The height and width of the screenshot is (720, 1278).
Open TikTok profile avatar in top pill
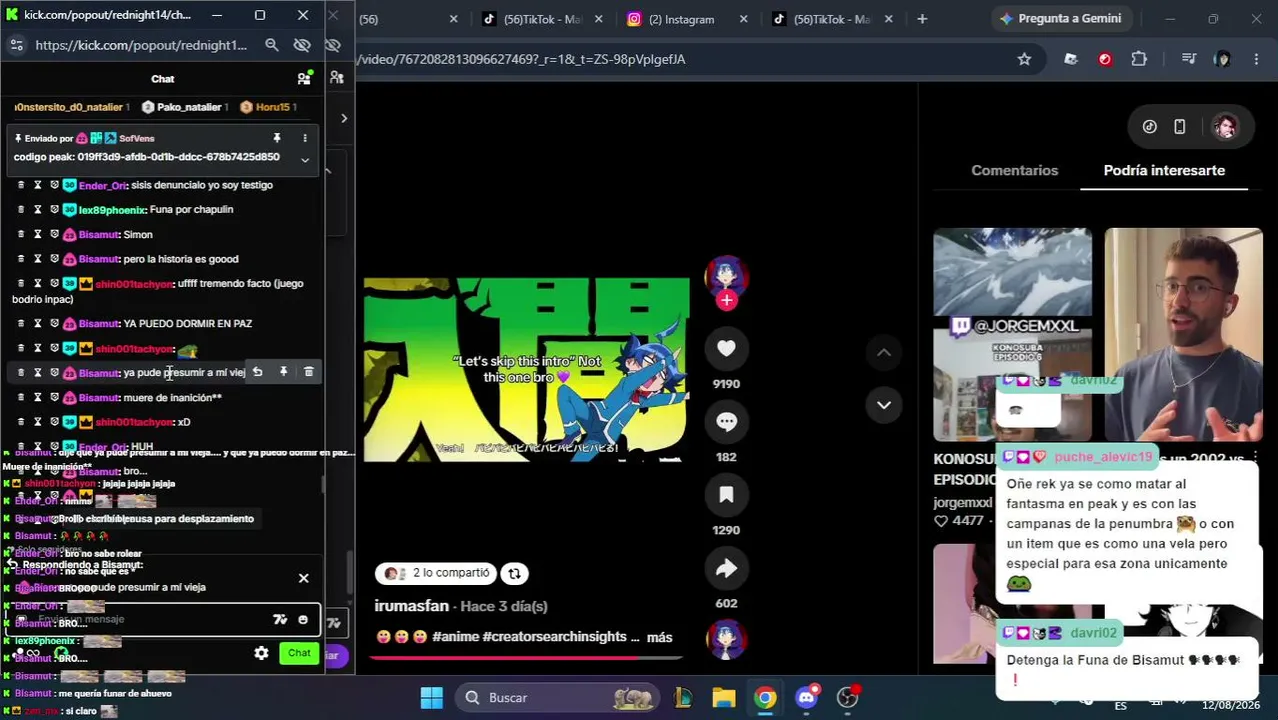click(1225, 127)
